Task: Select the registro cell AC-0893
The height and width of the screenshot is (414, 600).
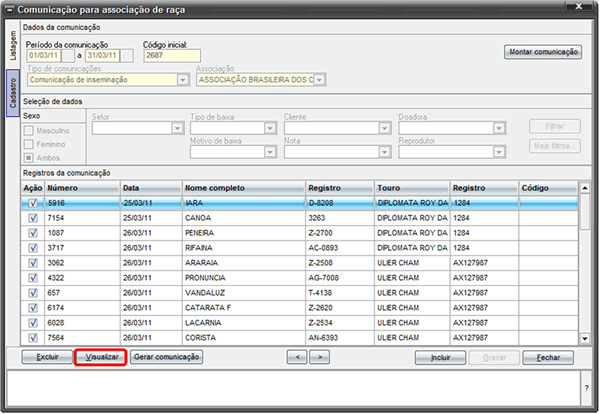Action: coord(340,248)
